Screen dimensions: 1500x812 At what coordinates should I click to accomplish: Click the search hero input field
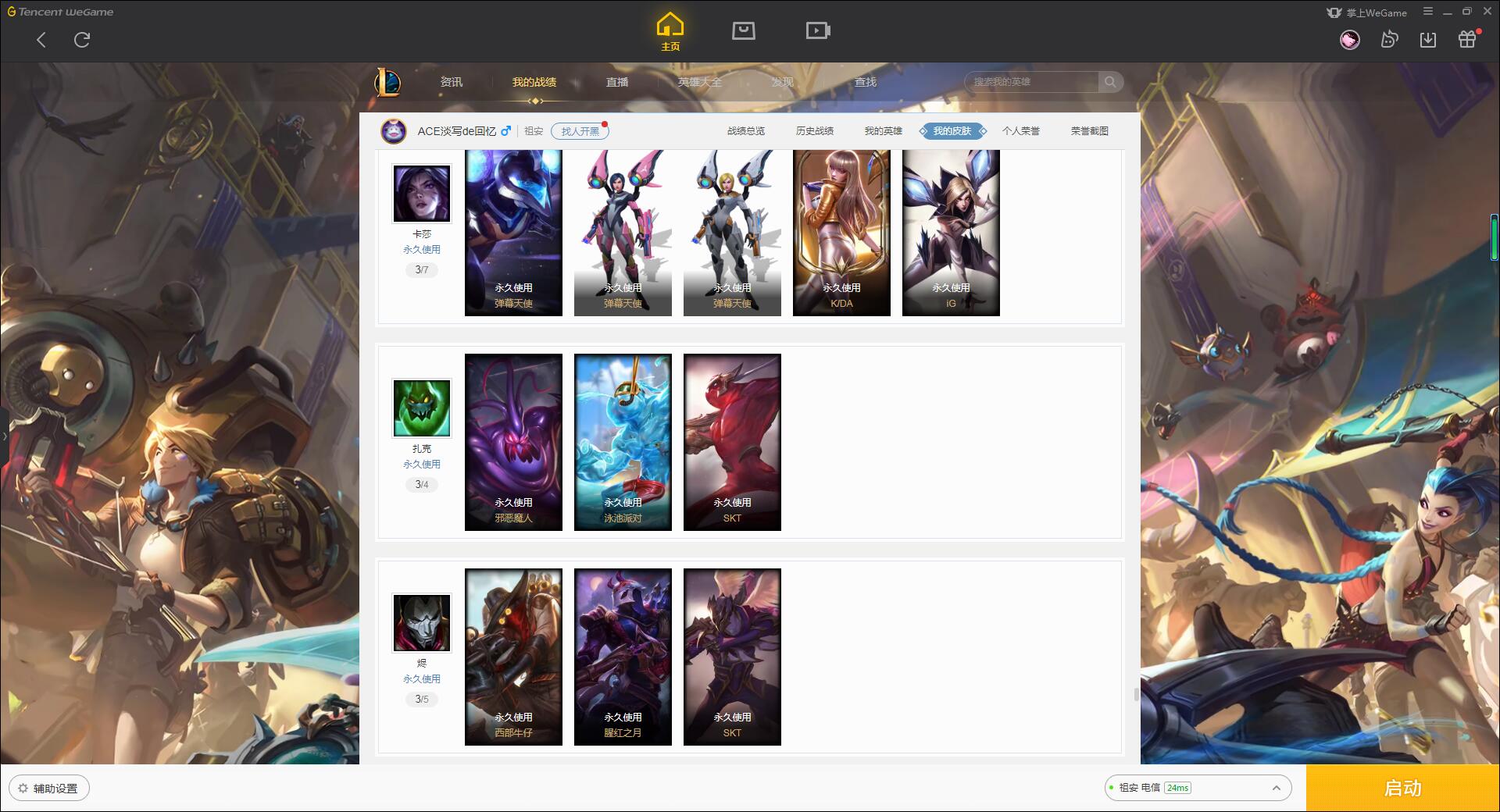1032,82
